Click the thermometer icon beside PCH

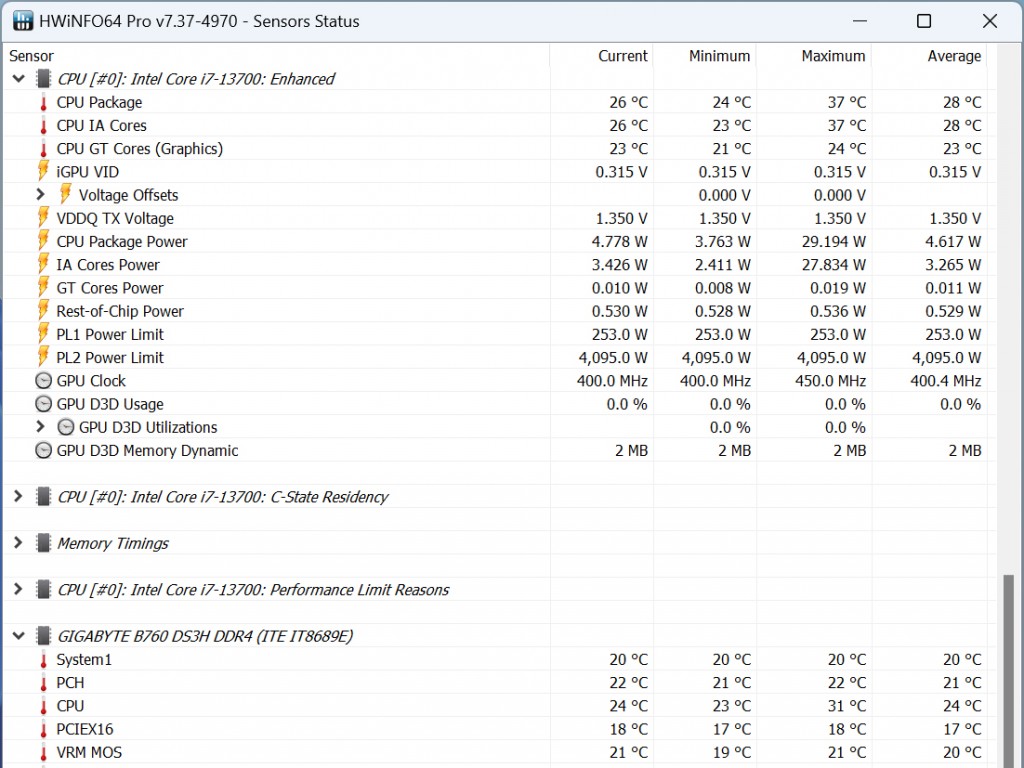[44, 683]
